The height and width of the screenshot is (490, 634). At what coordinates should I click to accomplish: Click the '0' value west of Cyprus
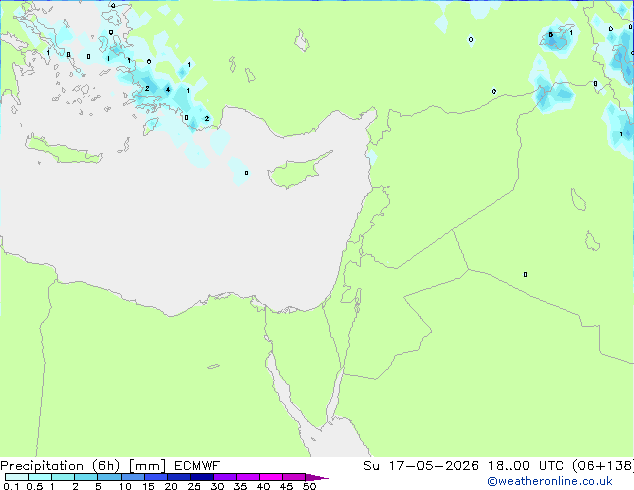point(246,173)
